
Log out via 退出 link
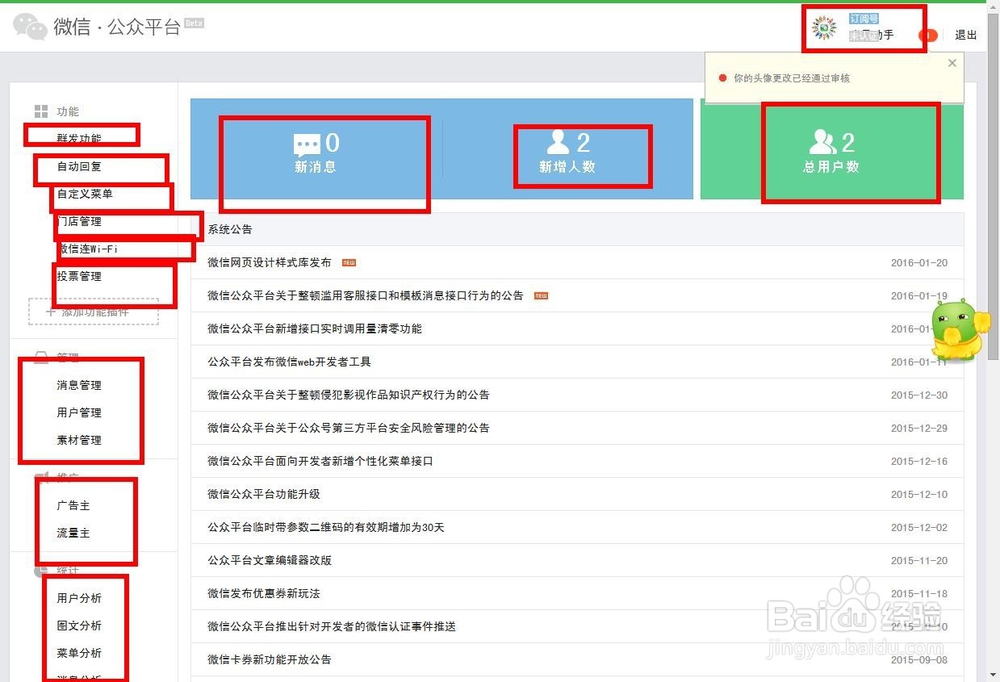(x=966, y=35)
